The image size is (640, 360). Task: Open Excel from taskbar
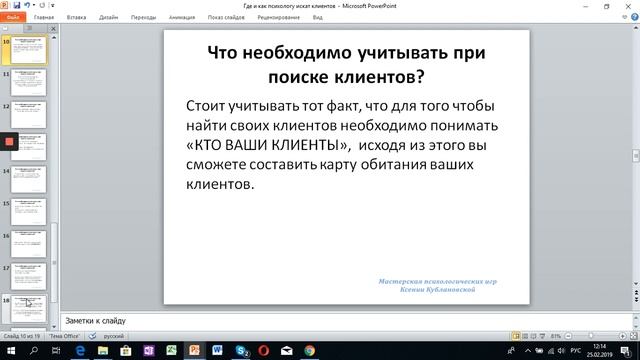[171, 351]
